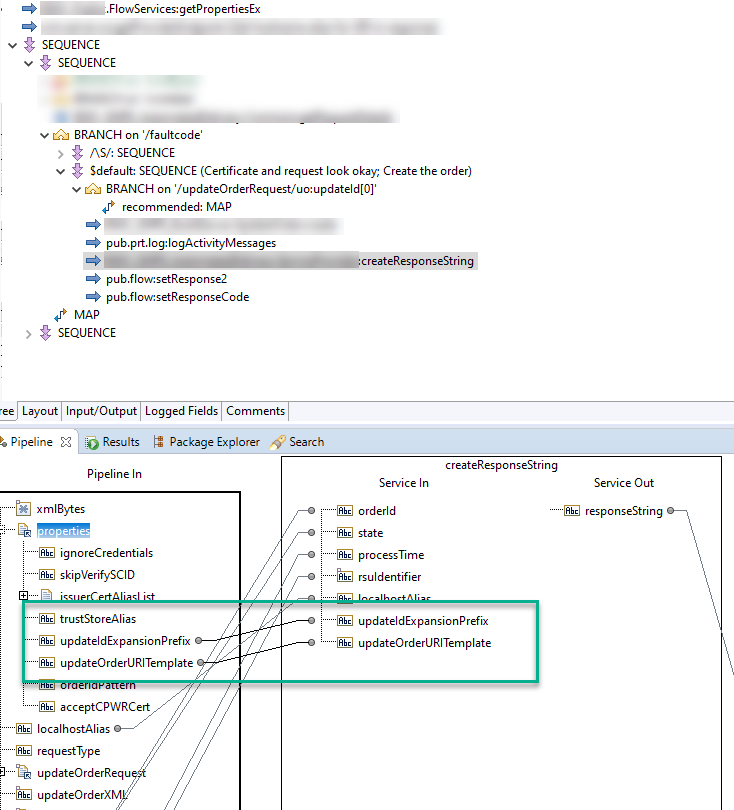
Task: Open the Package Explorer view
Action: (x=214, y=442)
